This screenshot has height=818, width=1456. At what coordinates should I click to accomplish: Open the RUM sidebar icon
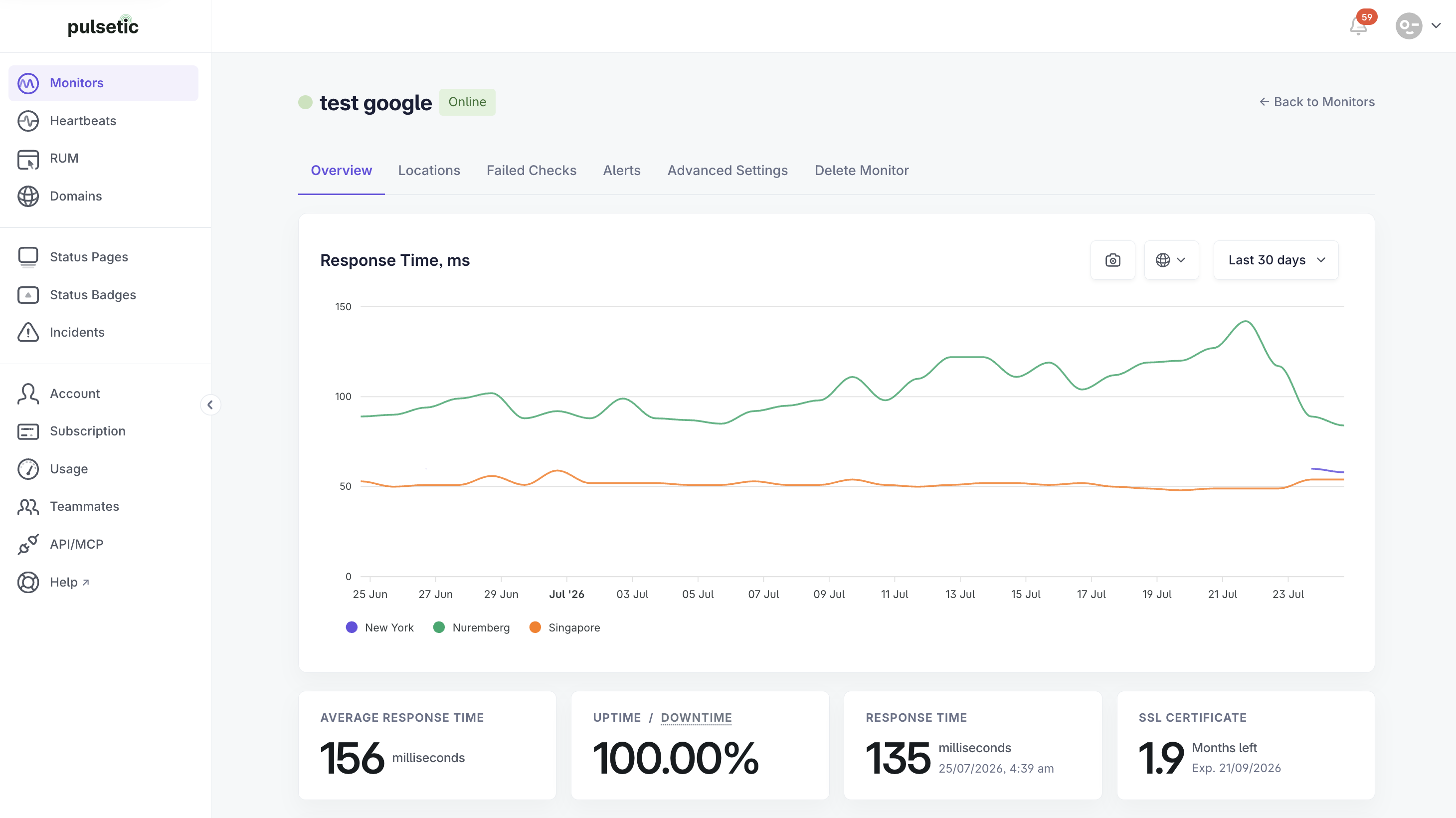pyautogui.click(x=28, y=159)
